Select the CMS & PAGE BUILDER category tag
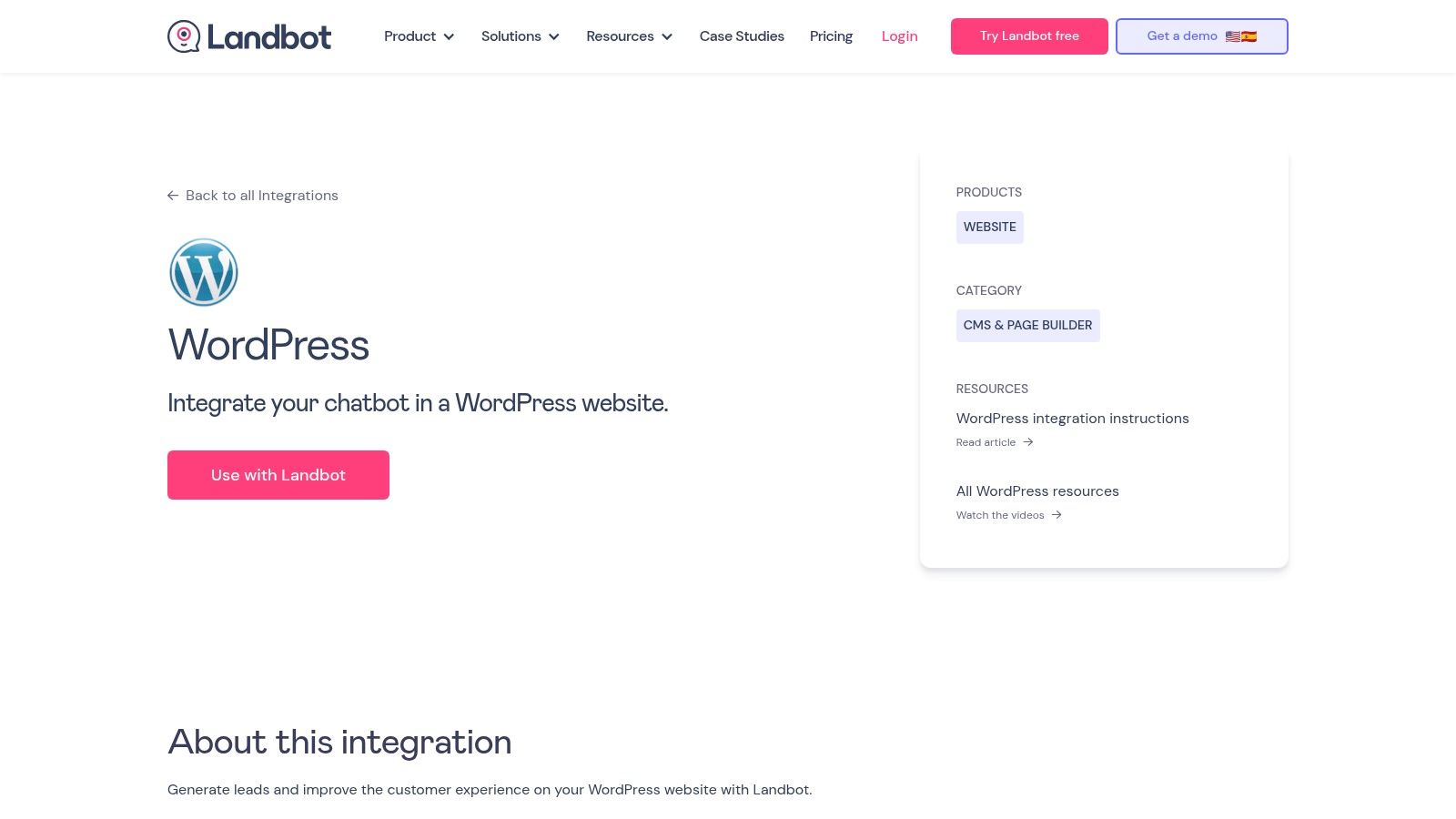1456x819 pixels. (x=1028, y=326)
